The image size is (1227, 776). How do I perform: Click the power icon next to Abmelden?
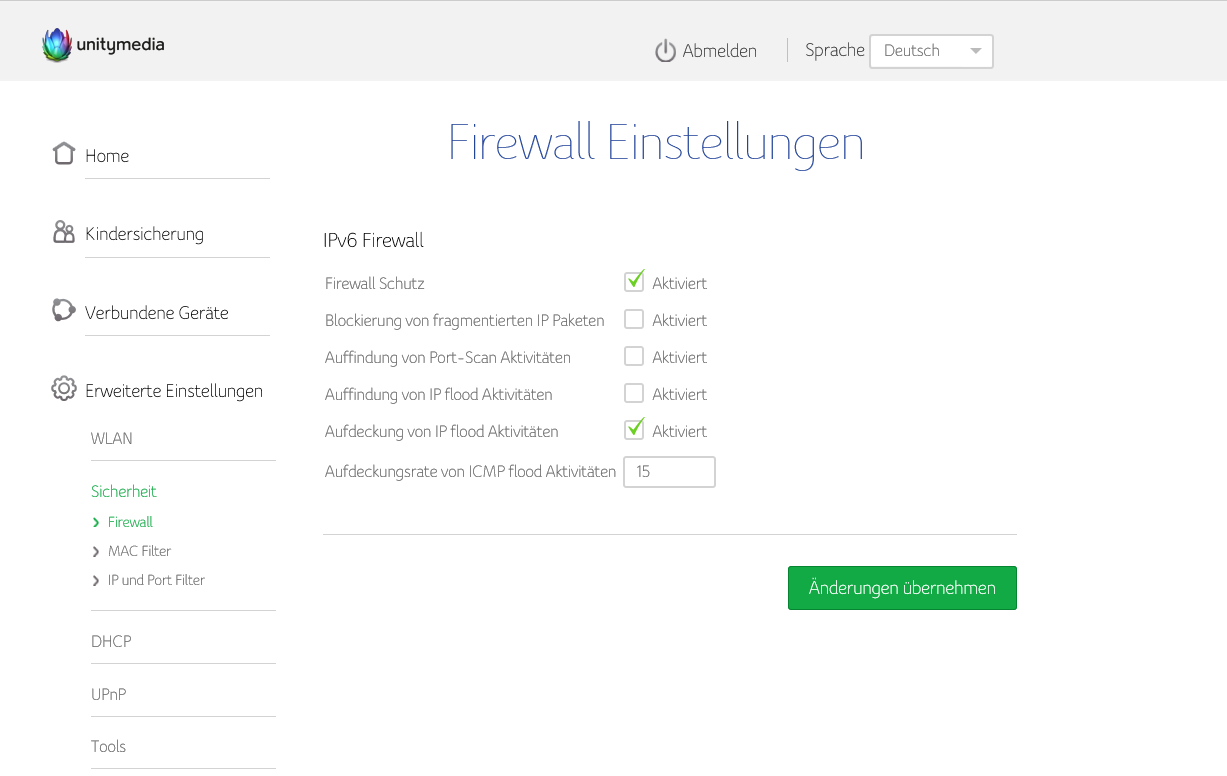click(x=665, y=51)
